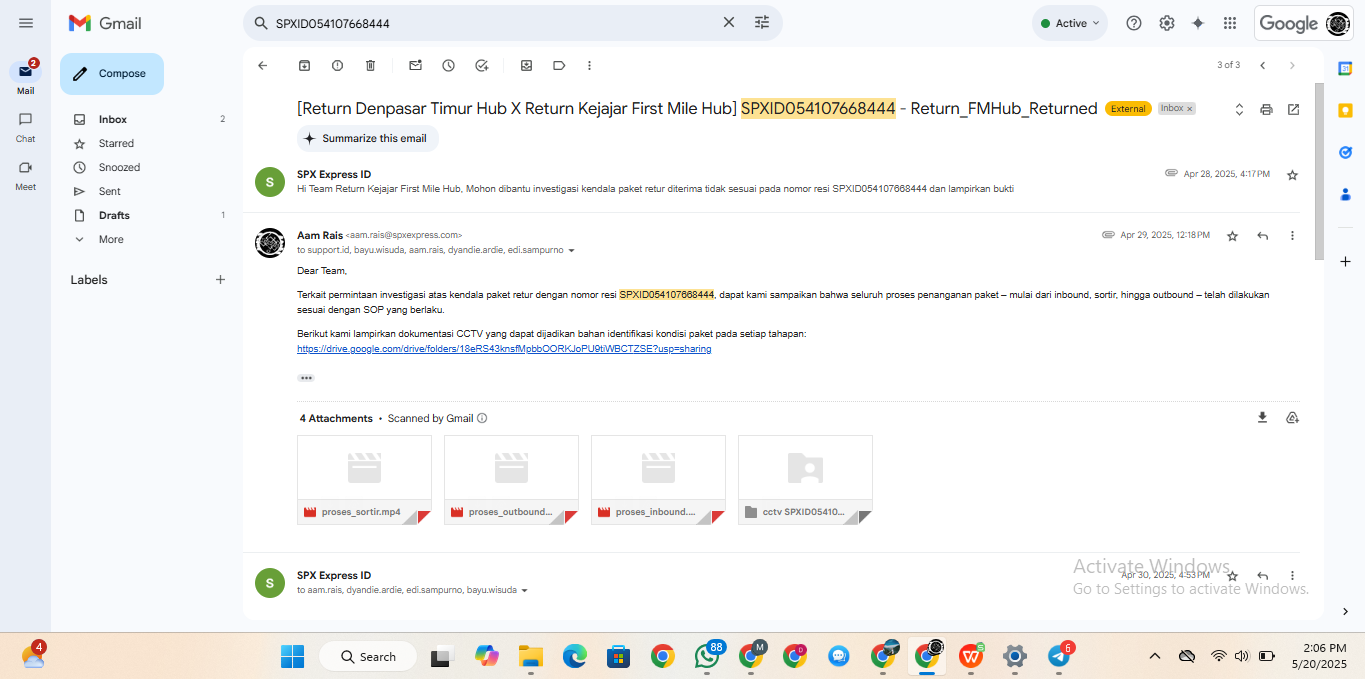Open conversation in new window
Screen dimensions: 1365x679
point(1293,109)
